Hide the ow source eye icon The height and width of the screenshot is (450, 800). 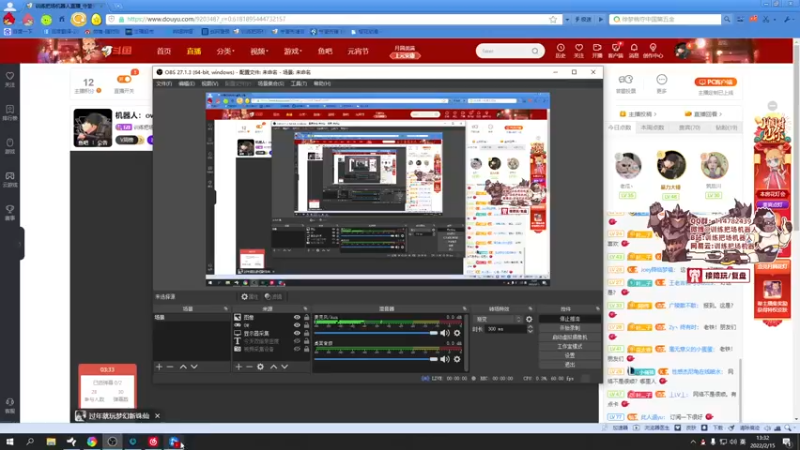(x=296, y=325)
